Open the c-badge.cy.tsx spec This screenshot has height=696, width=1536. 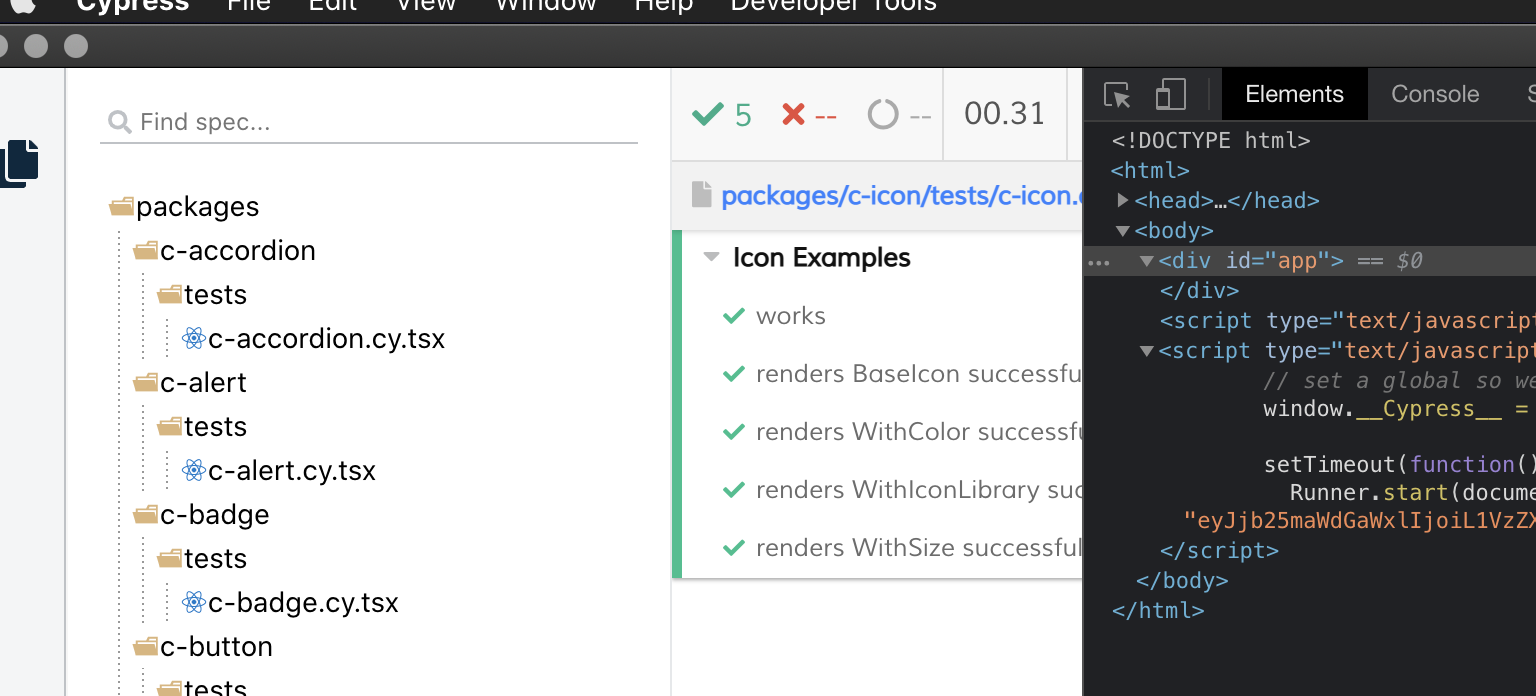(x=304, y=603)
